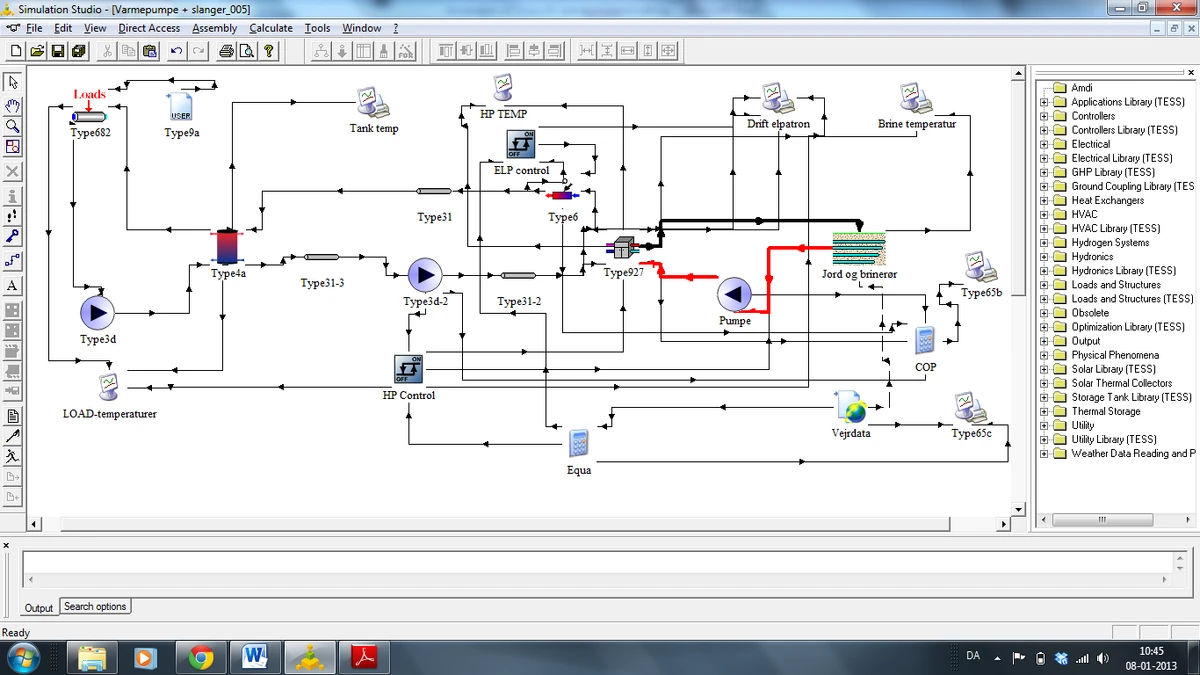Expand the Thermal Storage tree node
The height and width of the screenshot is (675, 1200).
(x=1045, y=411)
